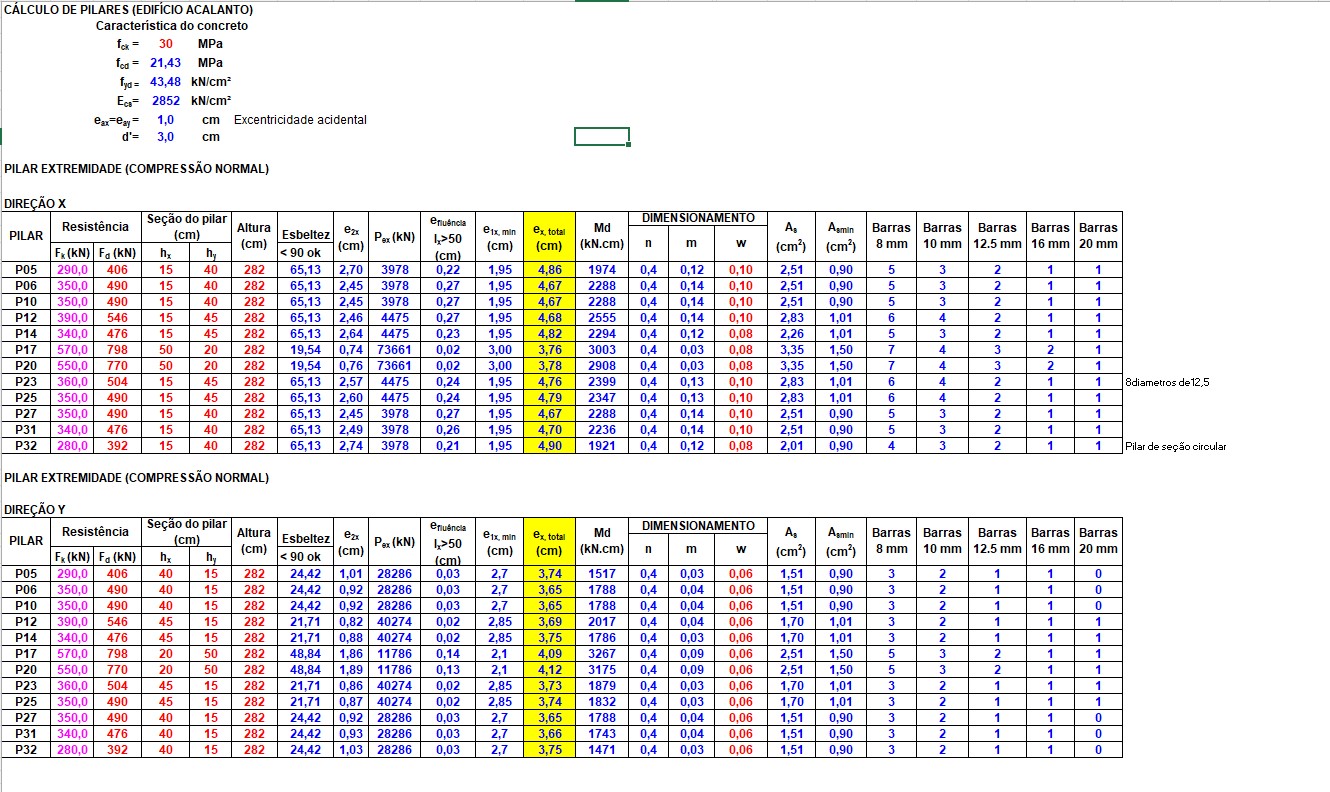Select the fcd value cell showing 21,43
Image resolution: width=1330 pixels, height=792 pixels.
pos(166,62)
